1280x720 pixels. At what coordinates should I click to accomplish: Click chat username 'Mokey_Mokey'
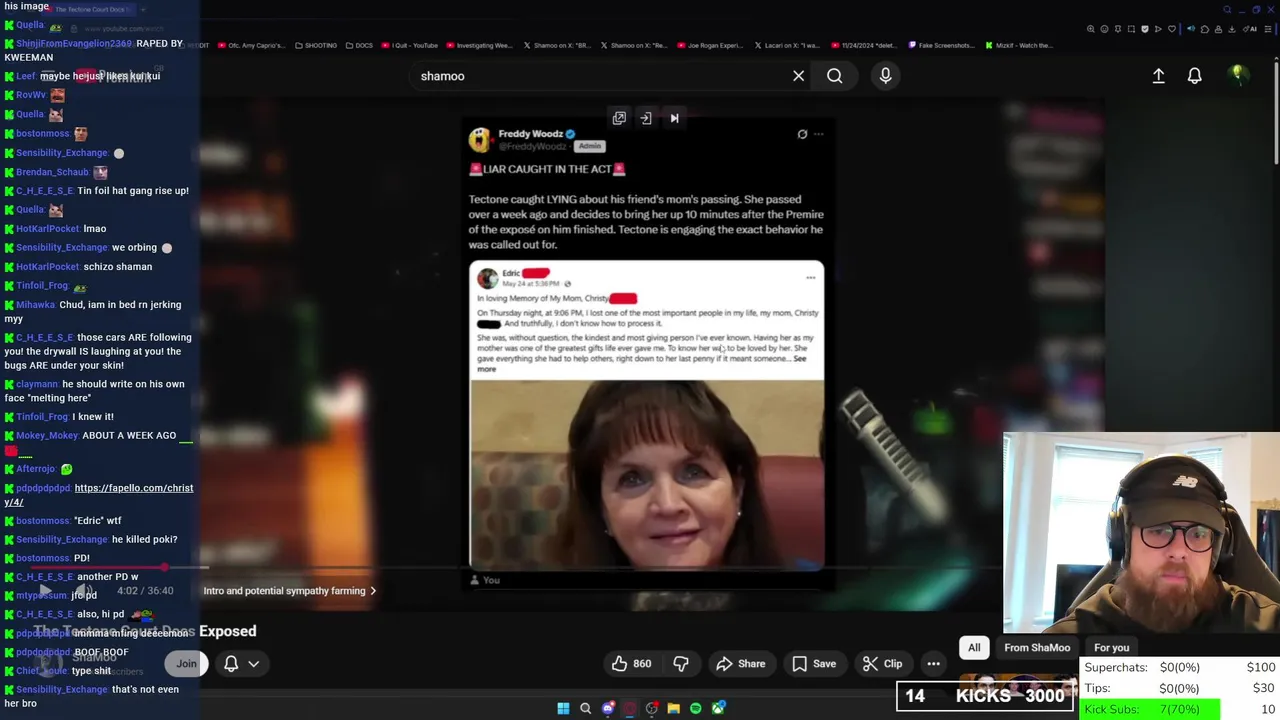[x=46, y=436]
